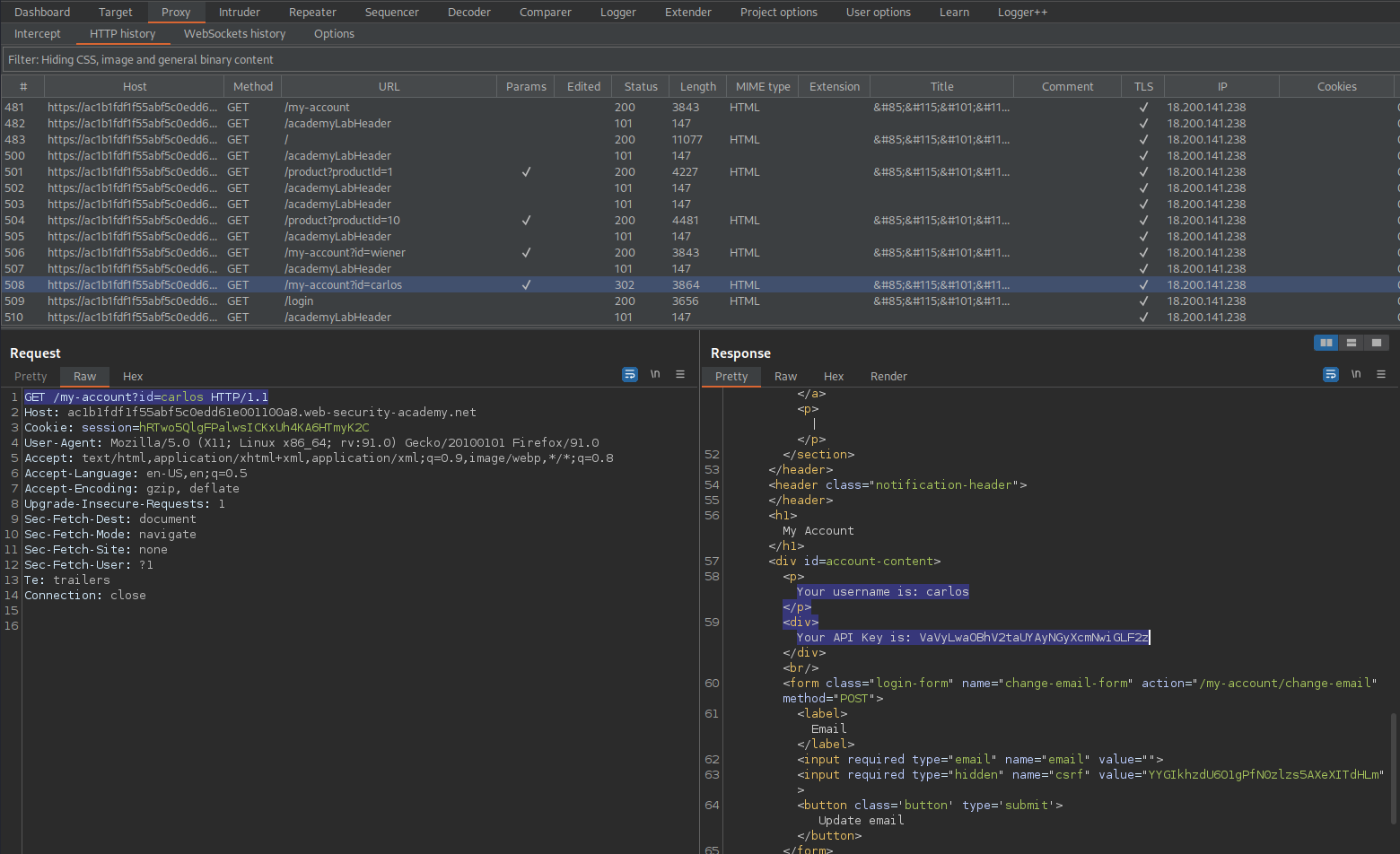Sort history by the Status column
Image resolution: width=1400 pixels, height=854 pixels.
pos(641,86)
